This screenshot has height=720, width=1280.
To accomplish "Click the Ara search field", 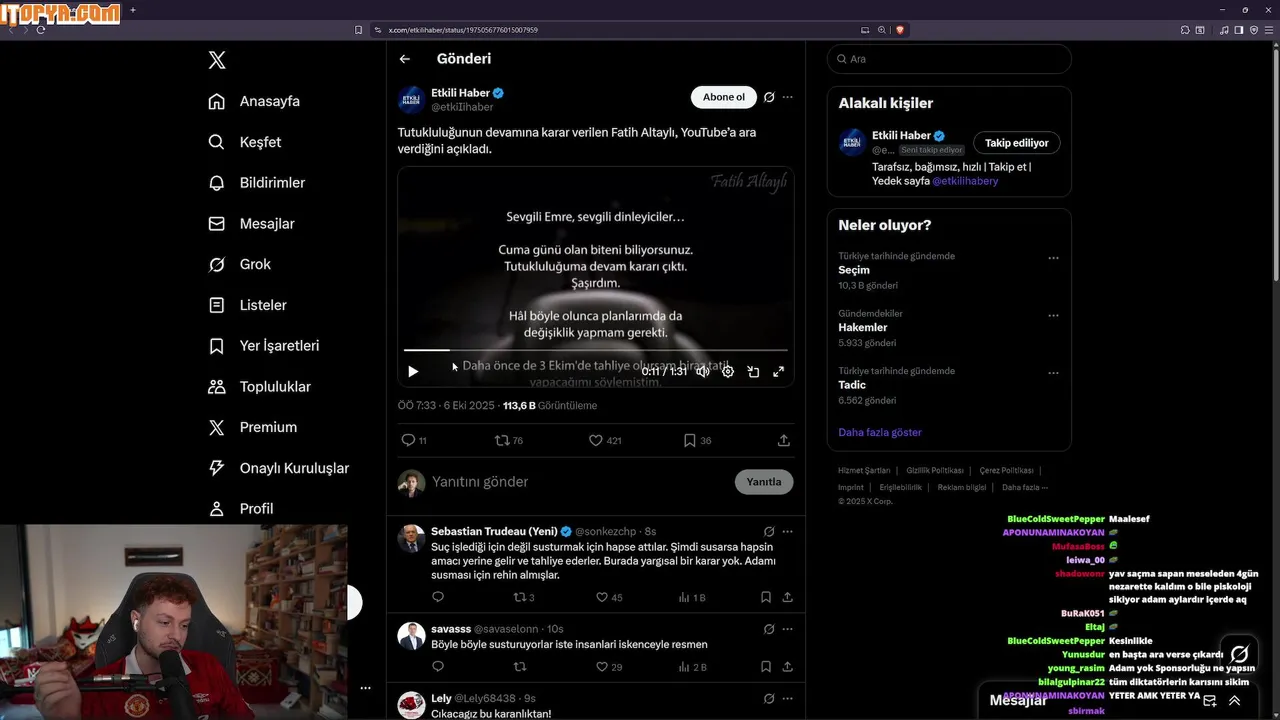I will [x=949, y=59].
